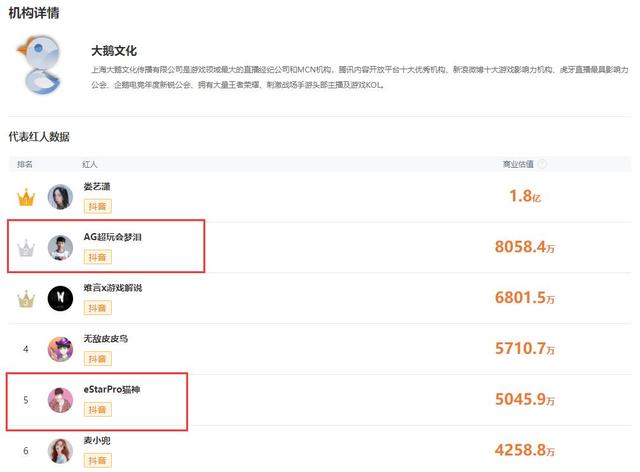Open AG超玩会梦泪's avatar
The height and width of the screenshot is (472, 640).
tap(61, 247)
